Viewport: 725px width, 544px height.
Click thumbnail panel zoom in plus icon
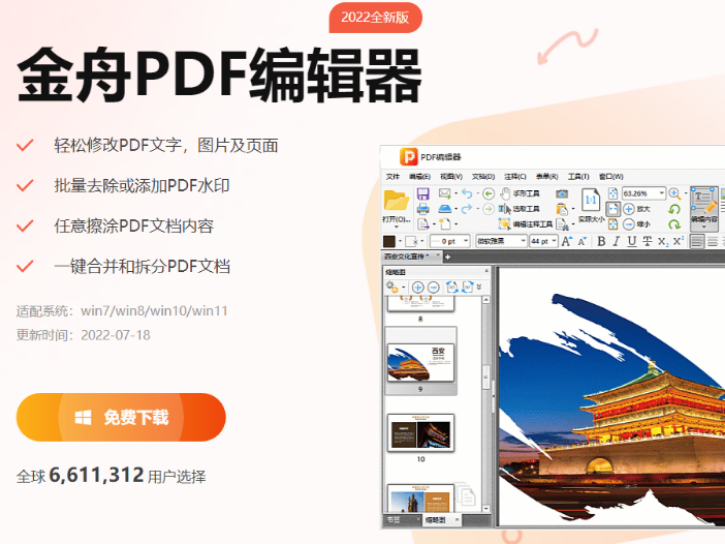point(418,287)
